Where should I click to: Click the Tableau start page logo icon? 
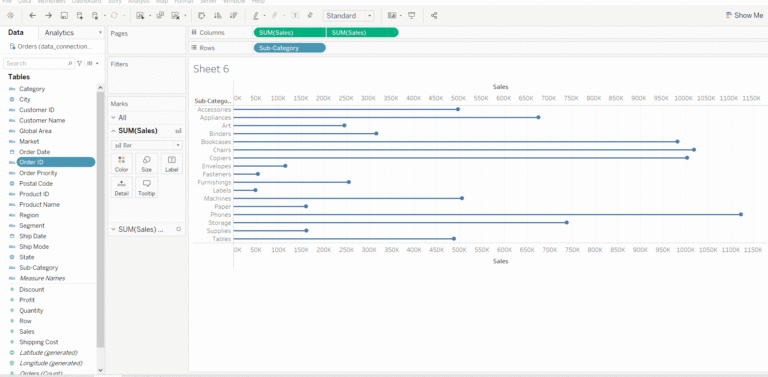10,16
